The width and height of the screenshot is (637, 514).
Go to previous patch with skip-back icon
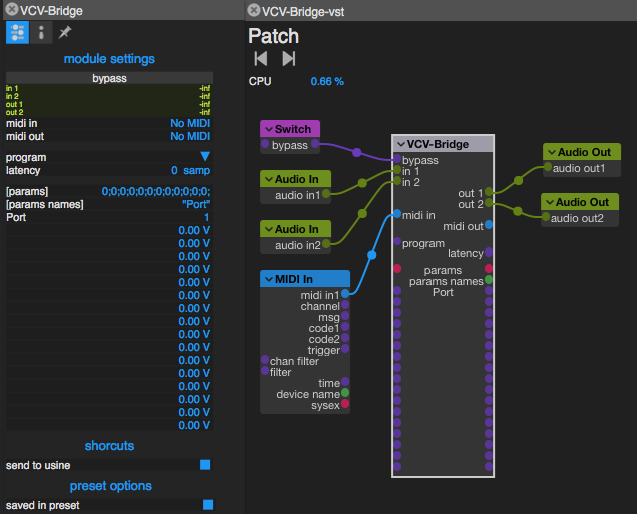(261, 59)
